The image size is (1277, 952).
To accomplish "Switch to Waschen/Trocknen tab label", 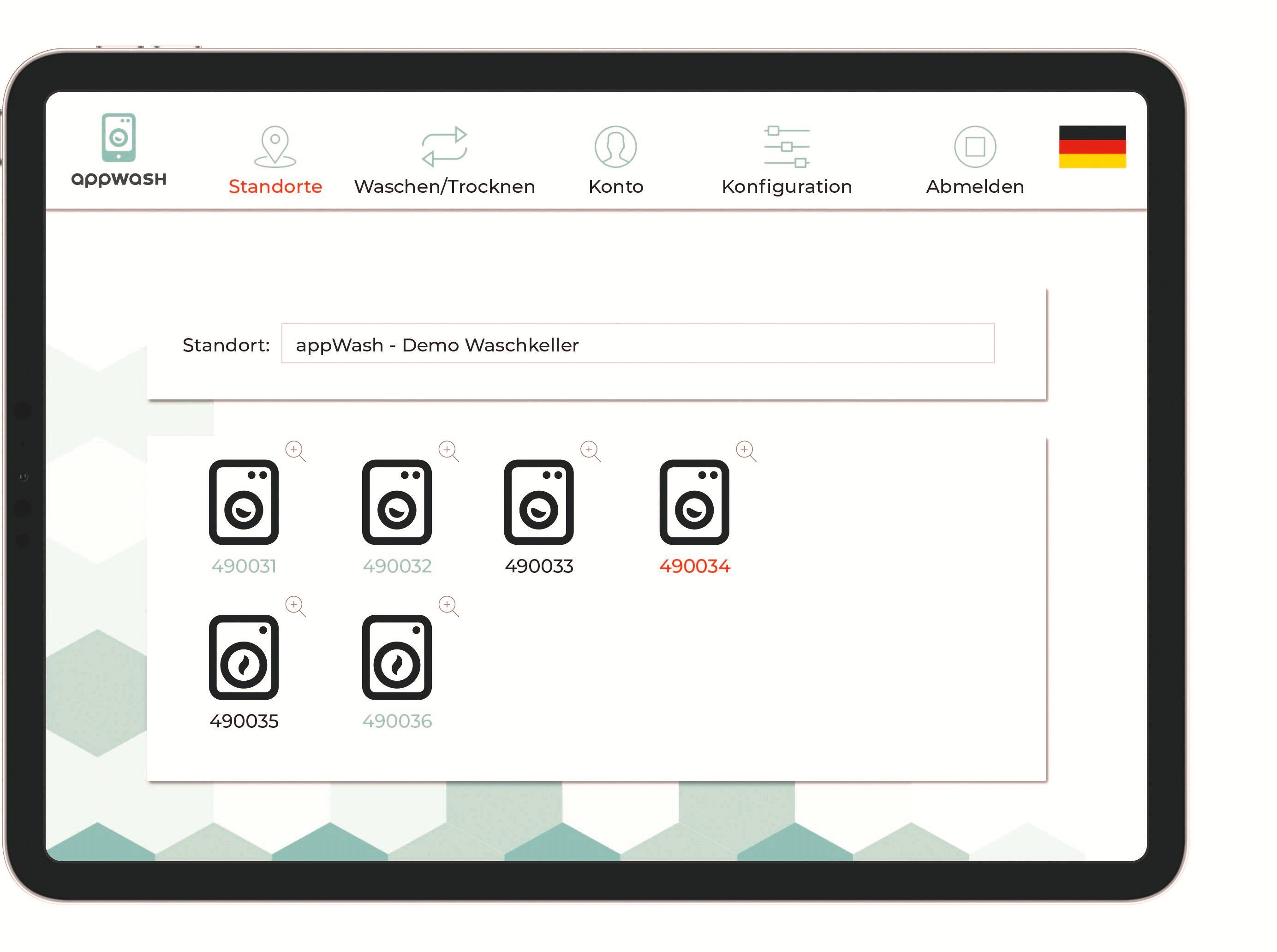I will (444, 187).
